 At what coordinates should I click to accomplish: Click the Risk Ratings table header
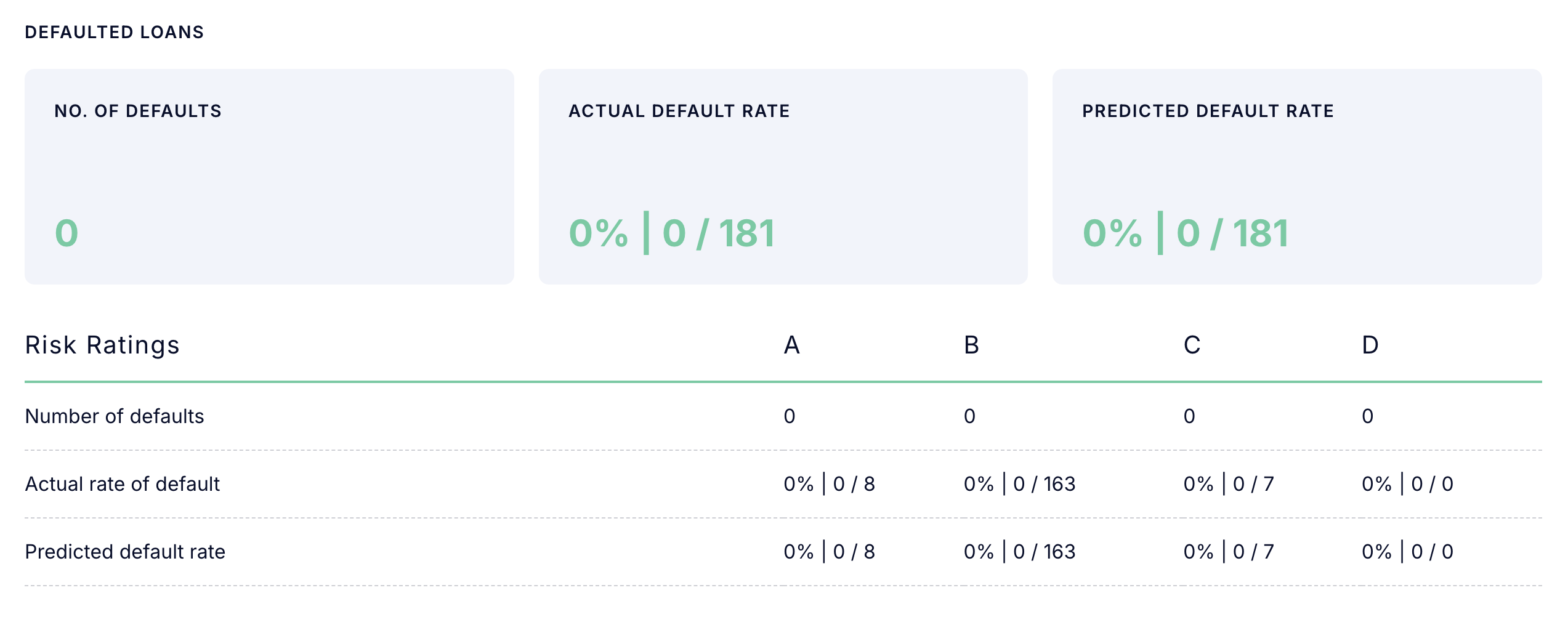pyautogui.click(x=102, y=345)
